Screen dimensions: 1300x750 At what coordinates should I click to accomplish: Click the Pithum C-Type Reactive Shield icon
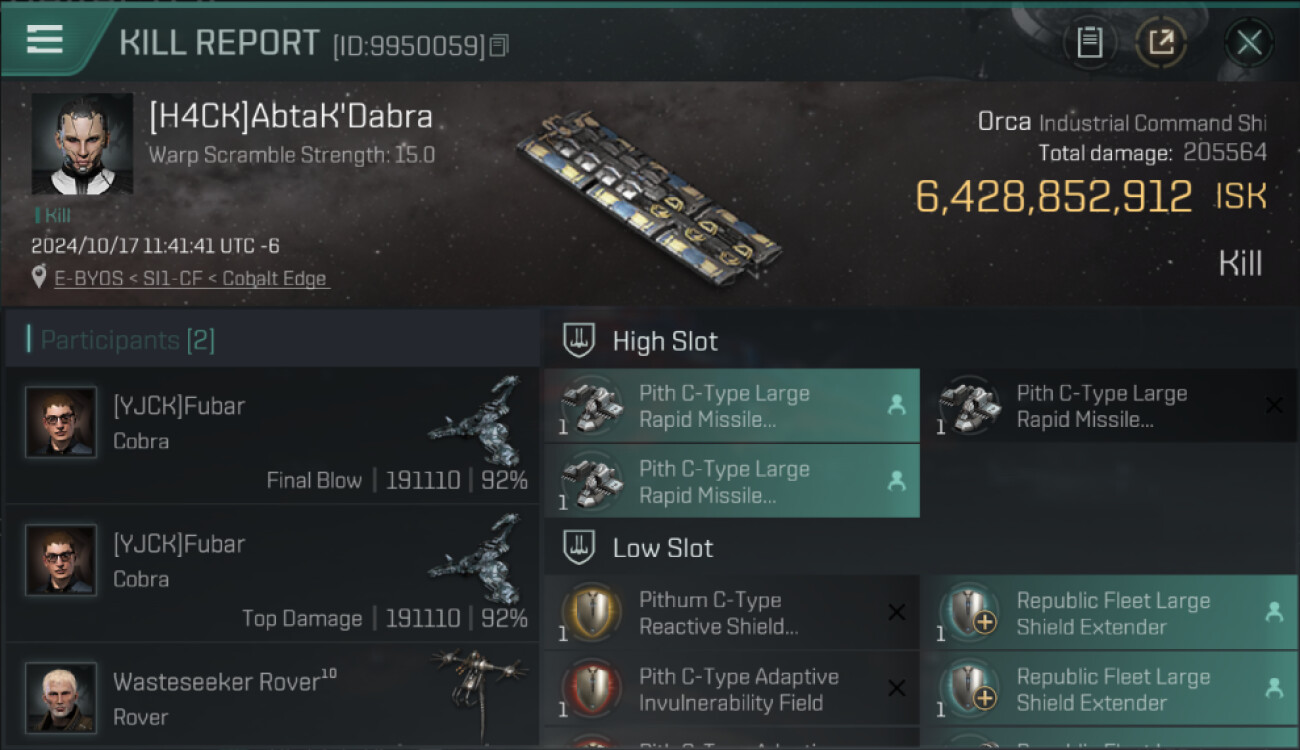[592, 613]
